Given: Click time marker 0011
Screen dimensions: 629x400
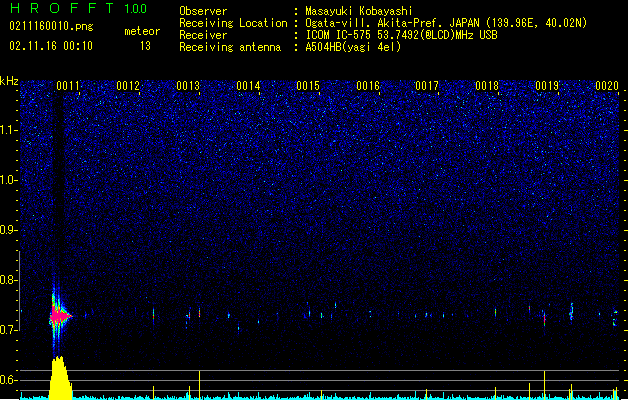Looking at the screenshot, I should point(68,86).
